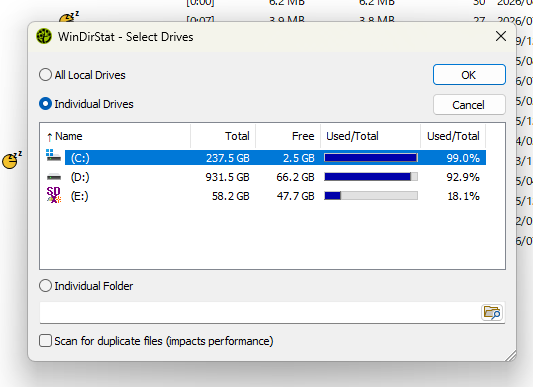Click the WinDirStat logo in title bar
533x387 pixels.
click(x=44, y=36)
